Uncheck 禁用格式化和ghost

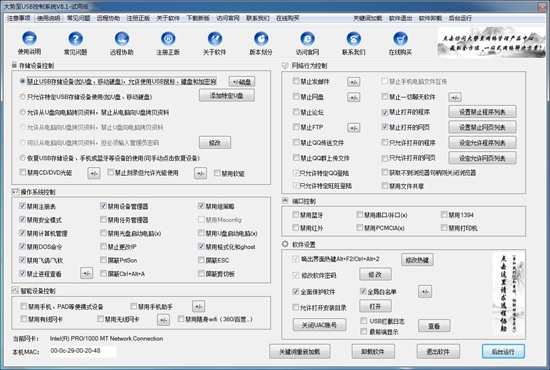point(201,246)
